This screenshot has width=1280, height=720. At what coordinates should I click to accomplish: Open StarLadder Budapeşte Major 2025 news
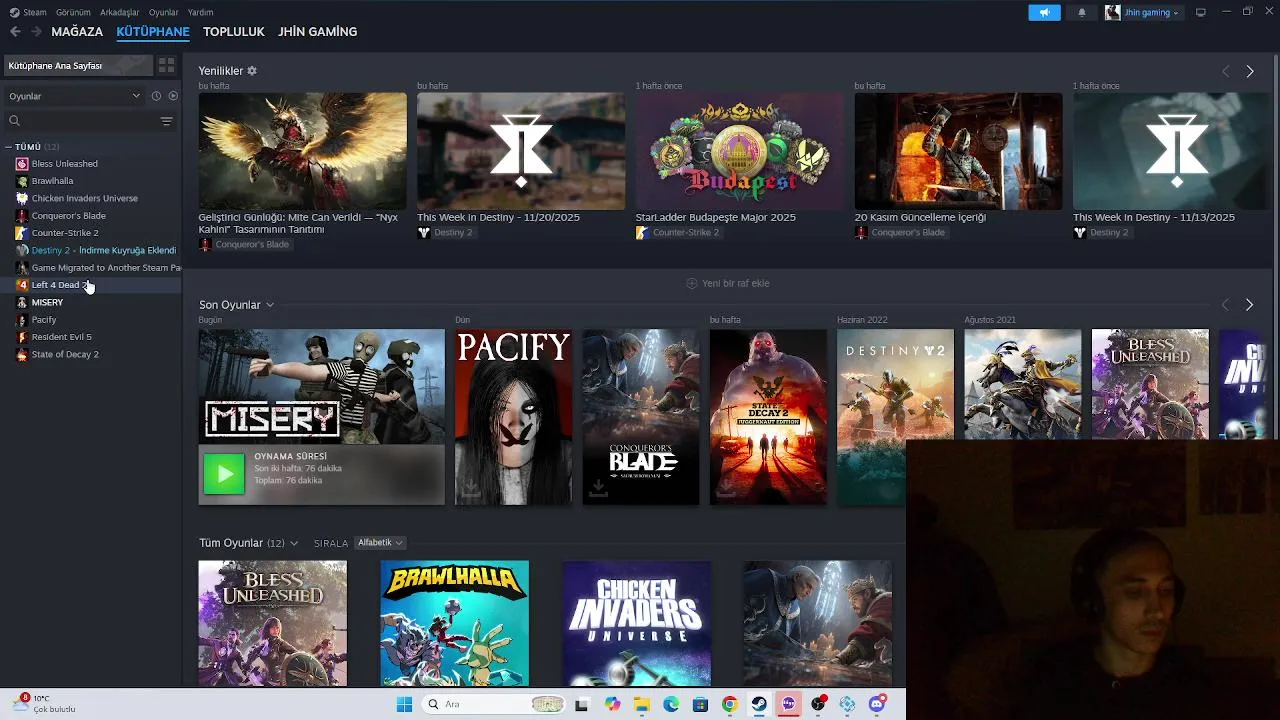click(x=739, y=151)
